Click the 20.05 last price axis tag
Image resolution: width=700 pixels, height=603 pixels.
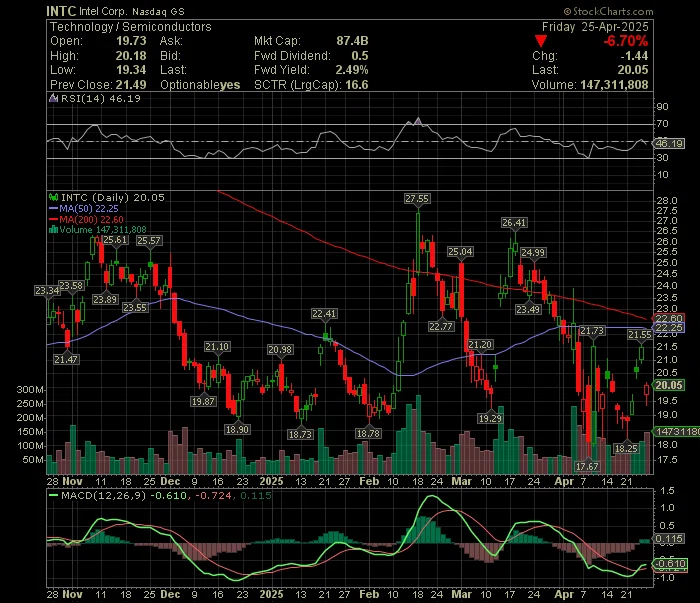tap(669, 385)
